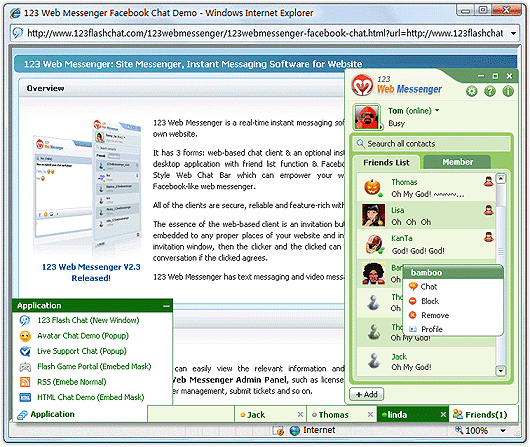Select Bamboo's afro avatar
530x447 pixels.
pyautogui.click(x=374, y=273)
